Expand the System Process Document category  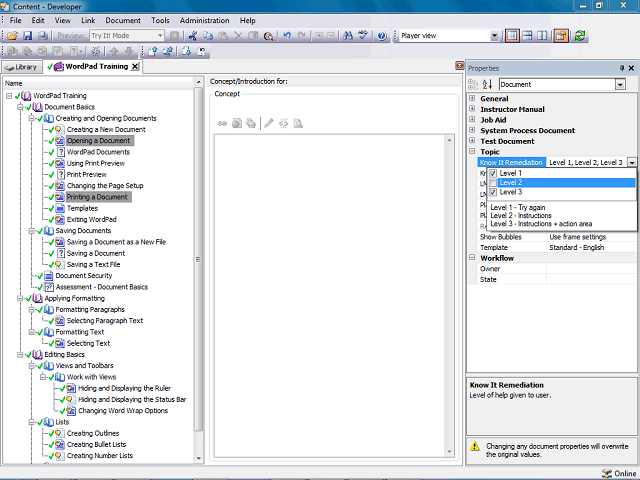(472, 130)
